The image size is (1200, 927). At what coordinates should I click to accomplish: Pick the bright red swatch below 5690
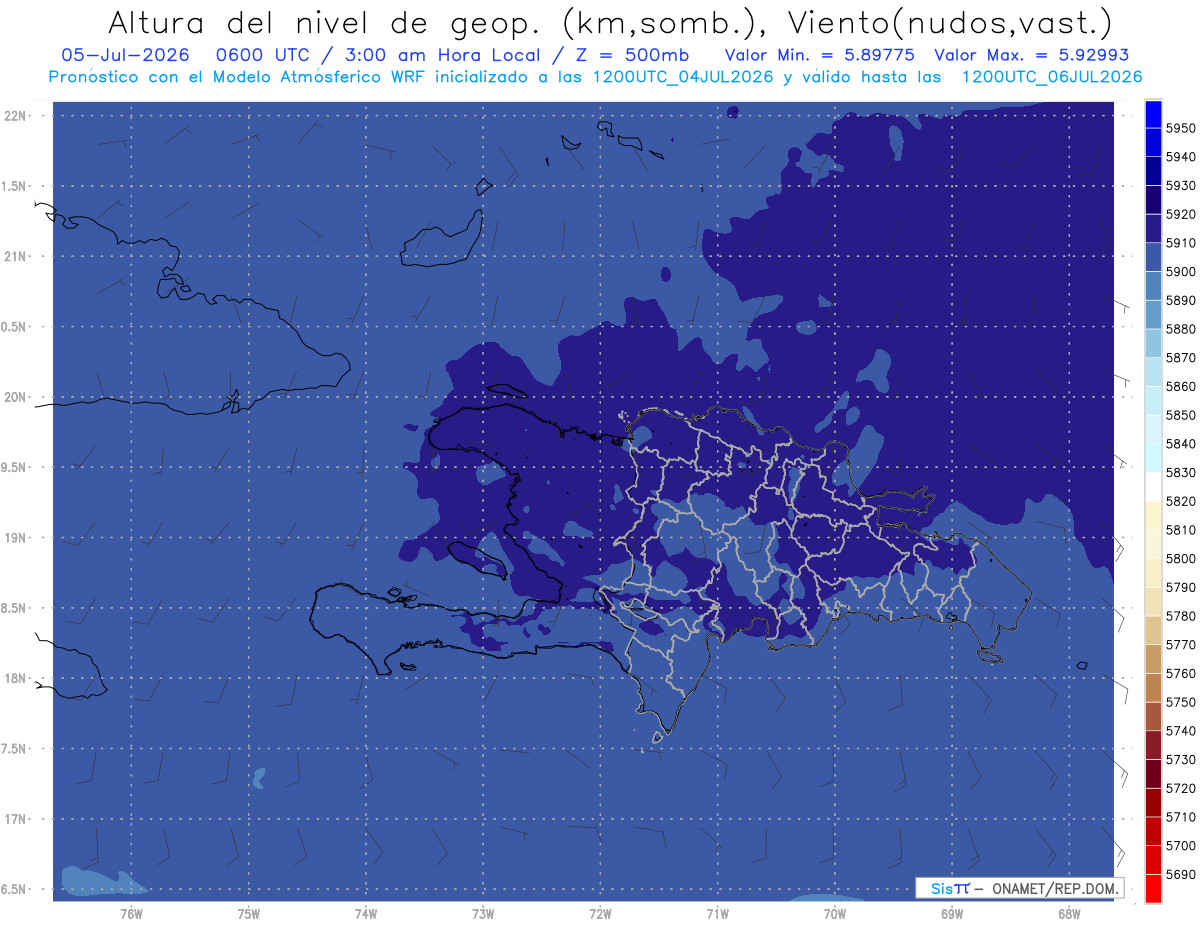tap(1153, 888)
